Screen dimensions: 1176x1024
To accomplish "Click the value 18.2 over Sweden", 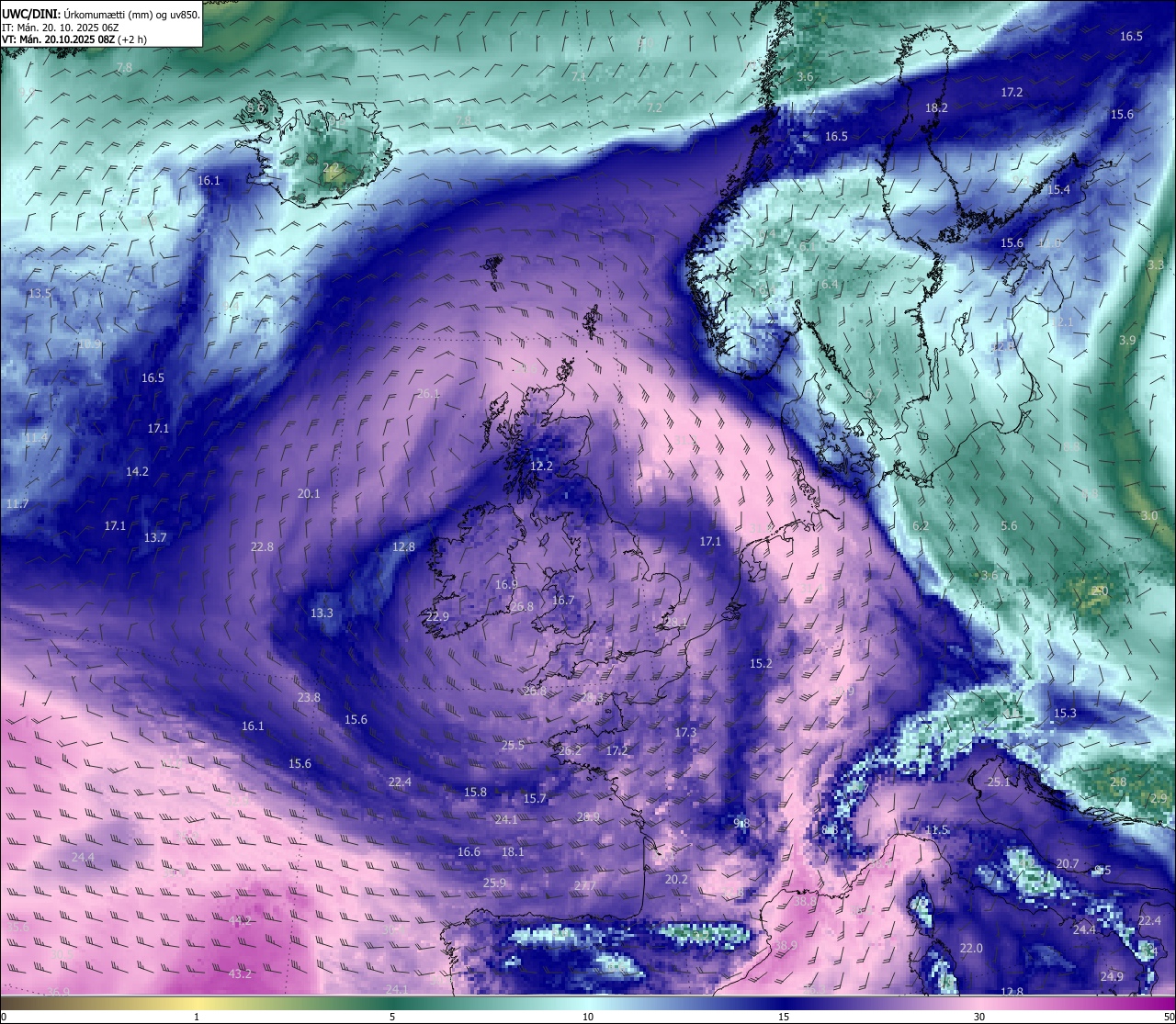I will click(936, 107).
